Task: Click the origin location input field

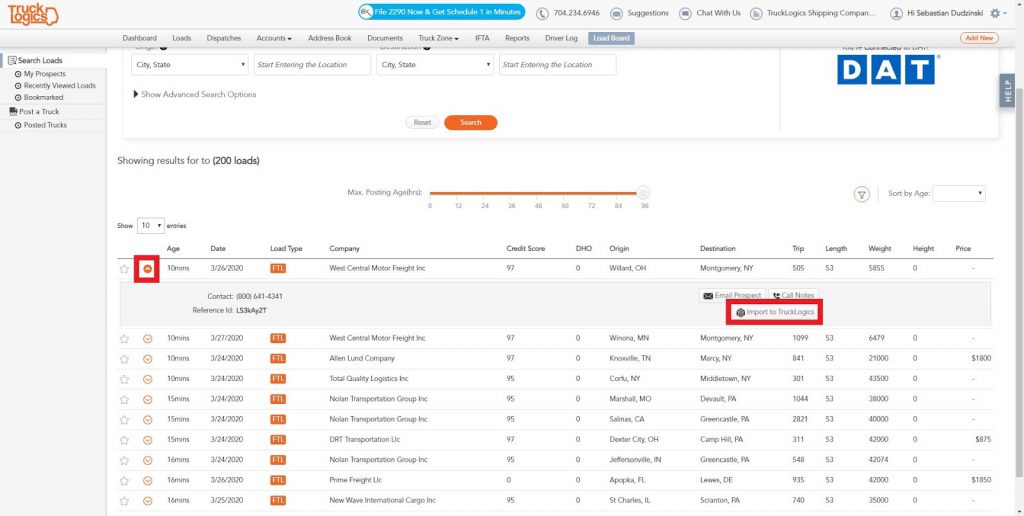Action: point(312,65)
